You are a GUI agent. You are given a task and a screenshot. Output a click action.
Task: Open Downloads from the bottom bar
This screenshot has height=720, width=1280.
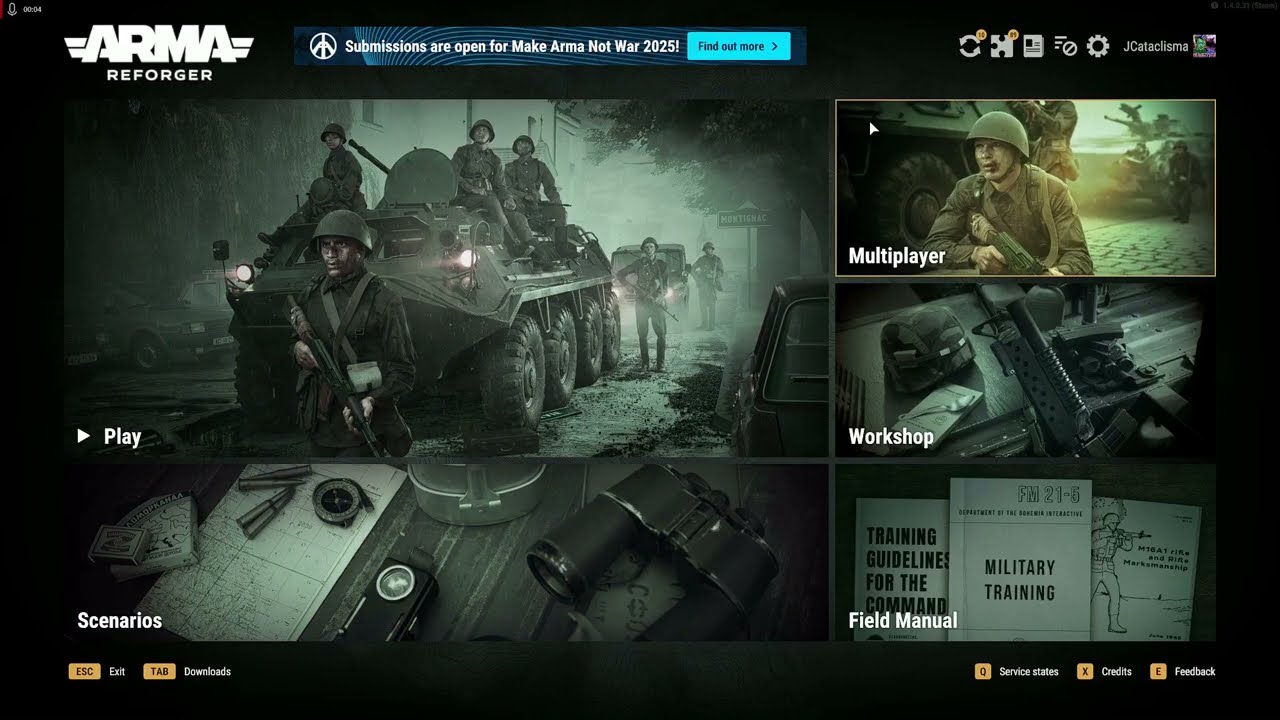pyautogui.click(x=207, y=672)
